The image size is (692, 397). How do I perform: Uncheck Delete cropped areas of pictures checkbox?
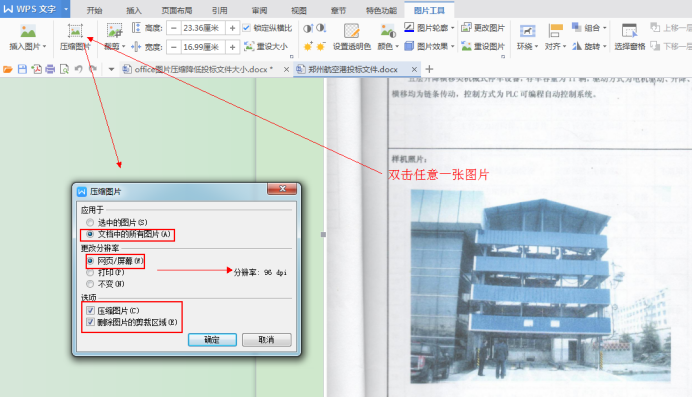click(90, 322)
